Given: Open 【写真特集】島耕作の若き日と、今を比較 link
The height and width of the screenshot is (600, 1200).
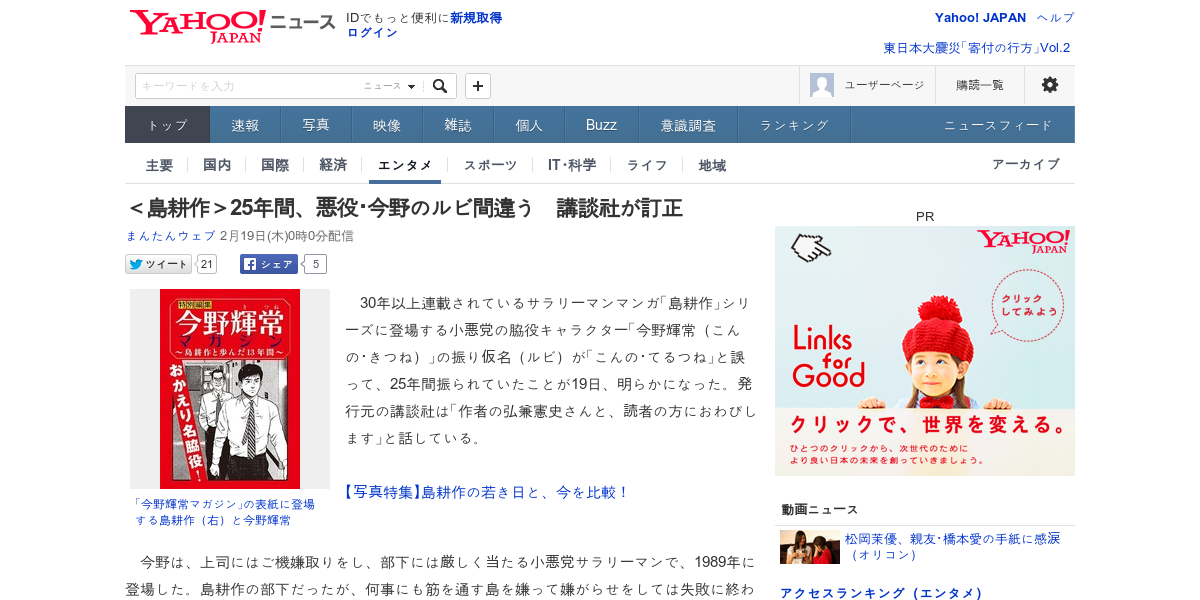Looking at the screenshot, I should coord(487,492).
